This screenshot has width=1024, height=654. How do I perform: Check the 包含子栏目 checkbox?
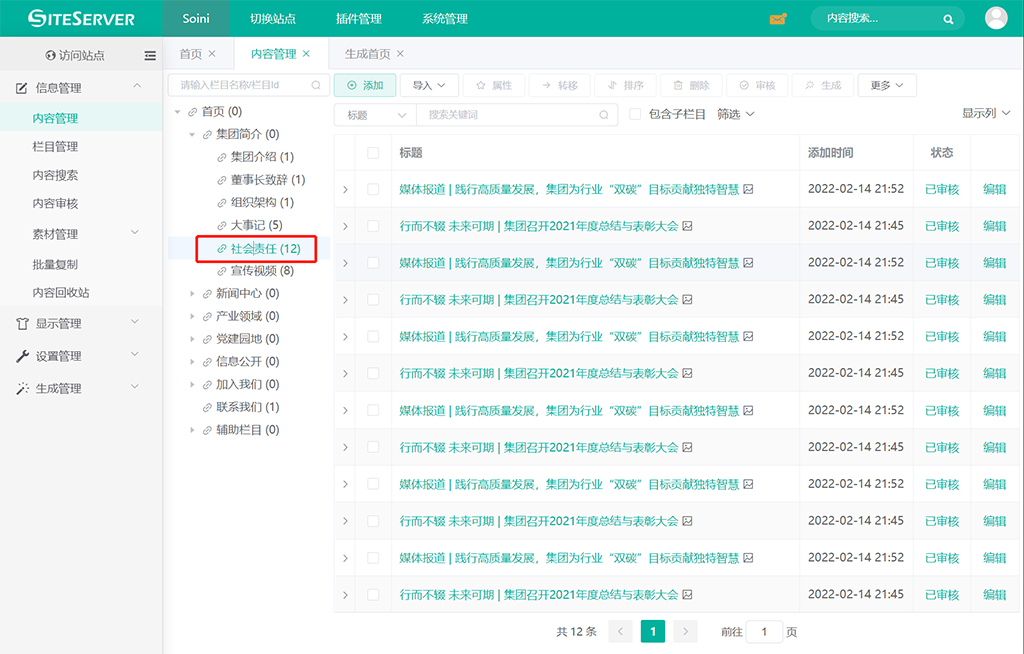click(x=635, y=115)
